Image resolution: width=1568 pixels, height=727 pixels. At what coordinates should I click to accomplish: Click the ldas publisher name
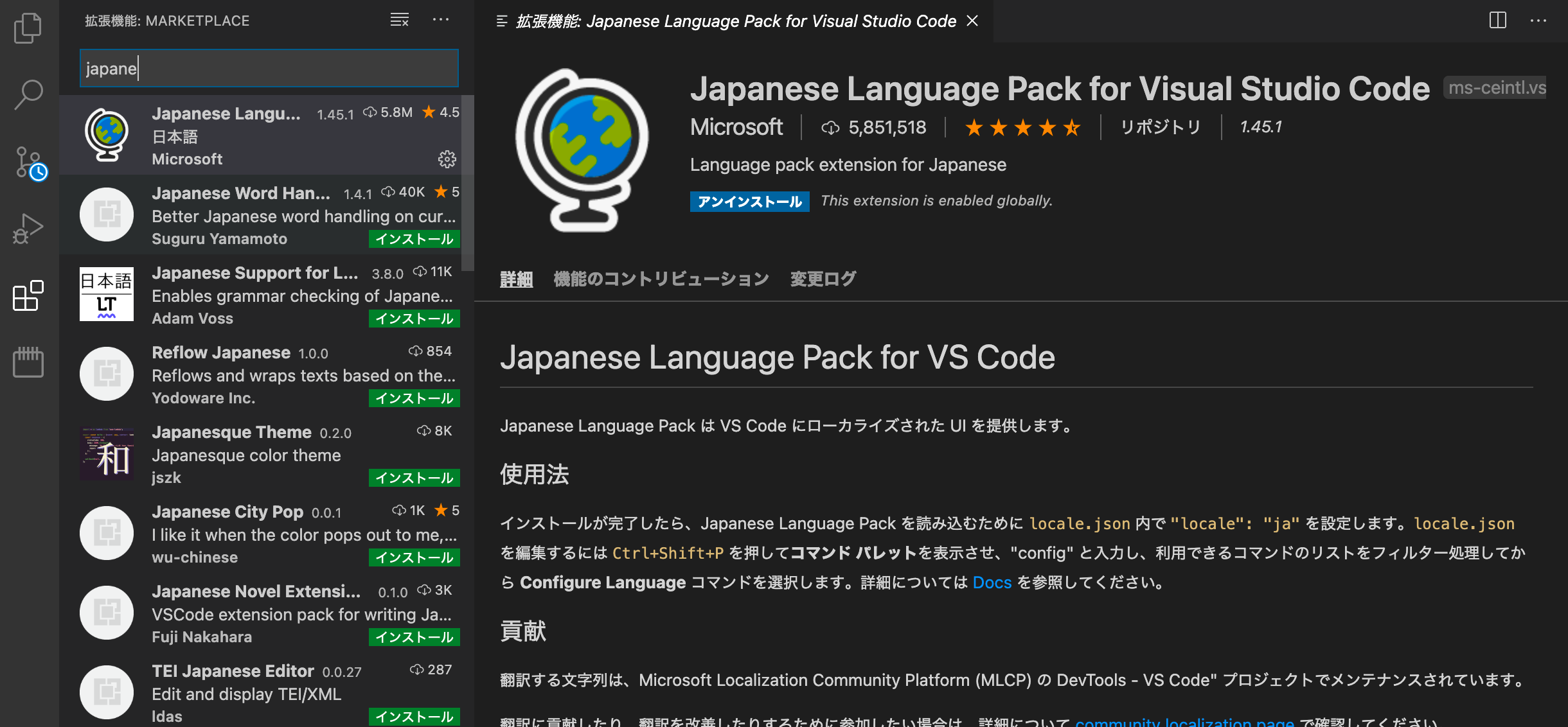tap(167, 717)
